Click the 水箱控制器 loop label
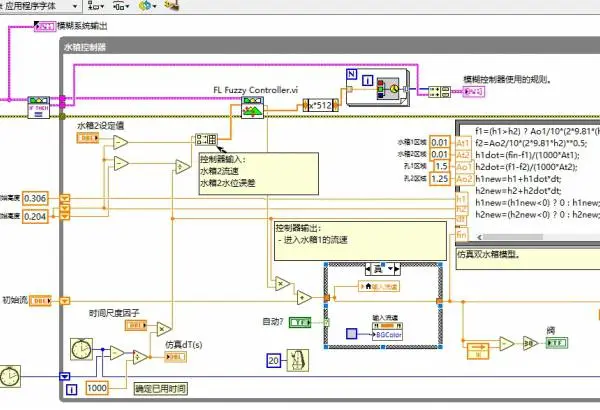The image size is (600, 410). pyautogui.click(x=85, y=47)
